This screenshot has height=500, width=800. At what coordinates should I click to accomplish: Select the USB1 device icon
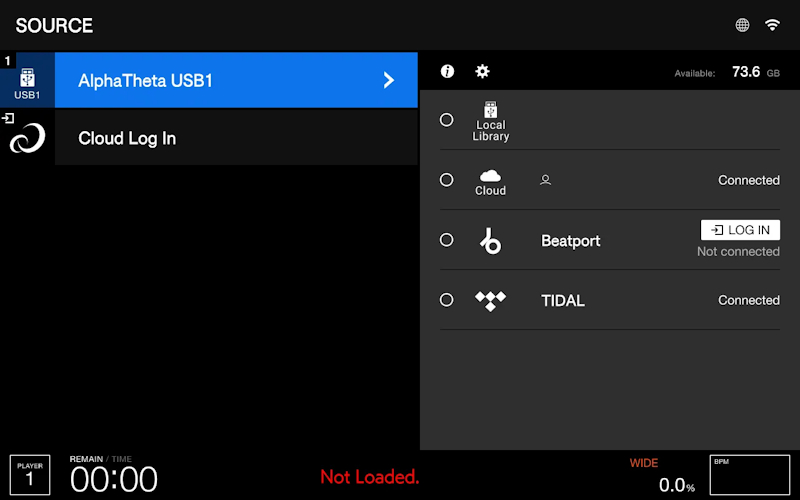click(27, 80)
